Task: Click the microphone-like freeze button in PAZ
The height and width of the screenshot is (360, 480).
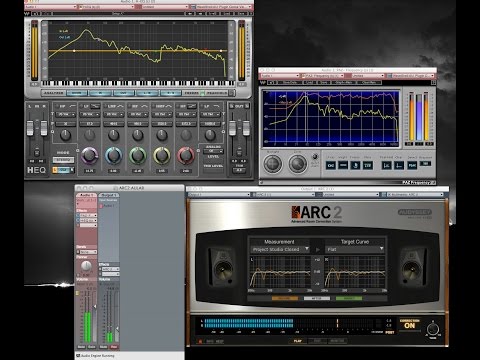Action: (355, 165)
